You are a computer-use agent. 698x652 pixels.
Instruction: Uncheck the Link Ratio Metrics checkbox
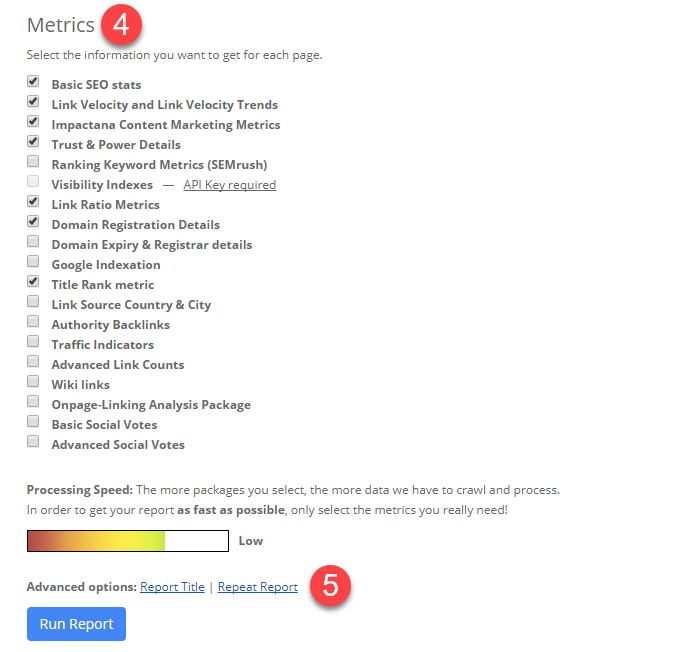33,202
